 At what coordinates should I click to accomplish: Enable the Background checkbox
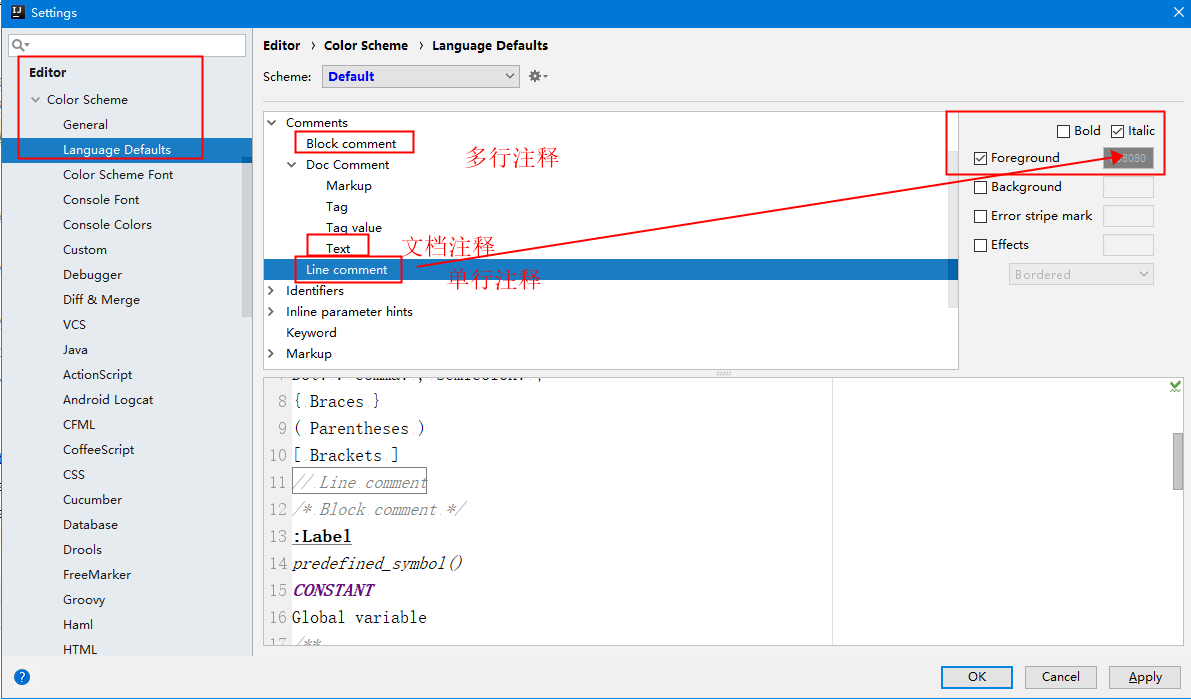(x=981, y=187)
